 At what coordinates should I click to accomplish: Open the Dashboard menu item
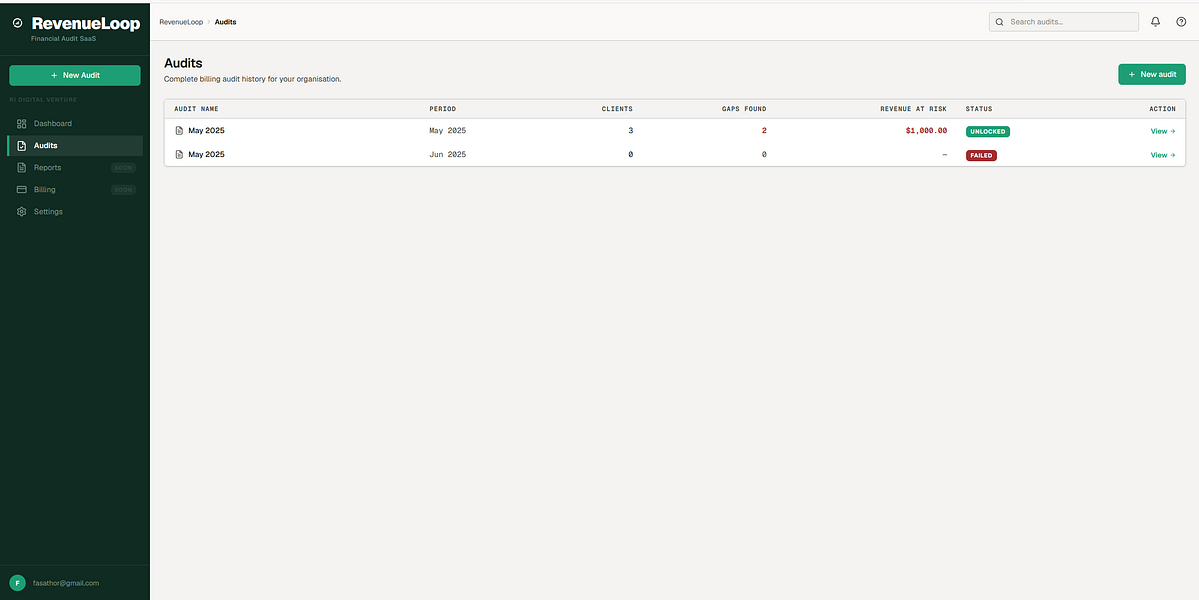75,123
